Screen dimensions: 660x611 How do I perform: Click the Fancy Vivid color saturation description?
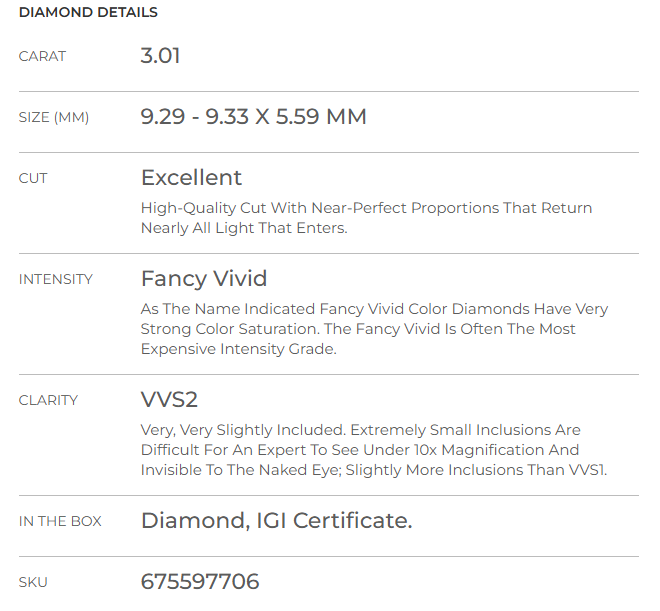(374, 329)
